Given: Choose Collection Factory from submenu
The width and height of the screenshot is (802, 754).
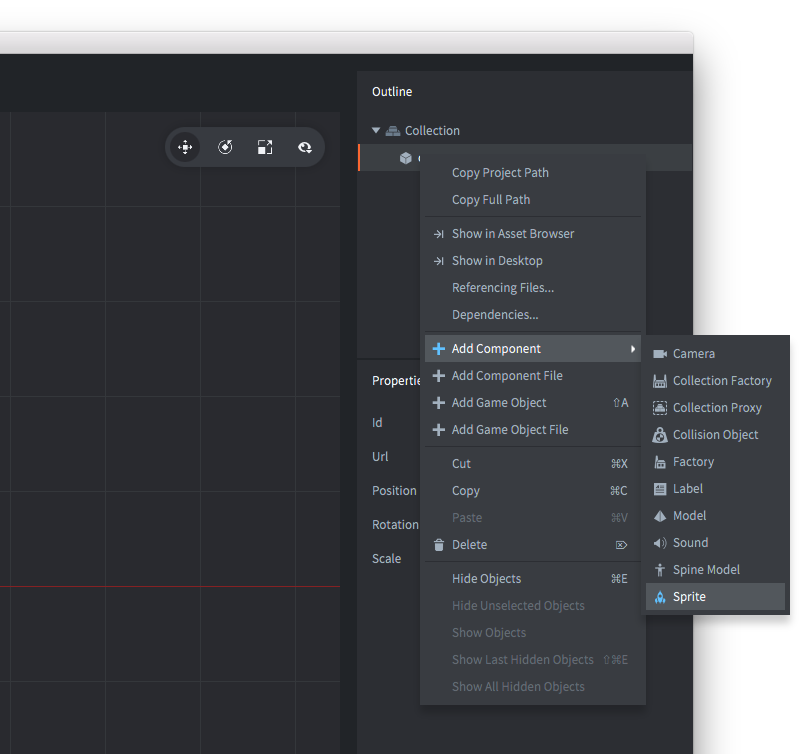Looking at the screenshot, I should pos(721,381).
